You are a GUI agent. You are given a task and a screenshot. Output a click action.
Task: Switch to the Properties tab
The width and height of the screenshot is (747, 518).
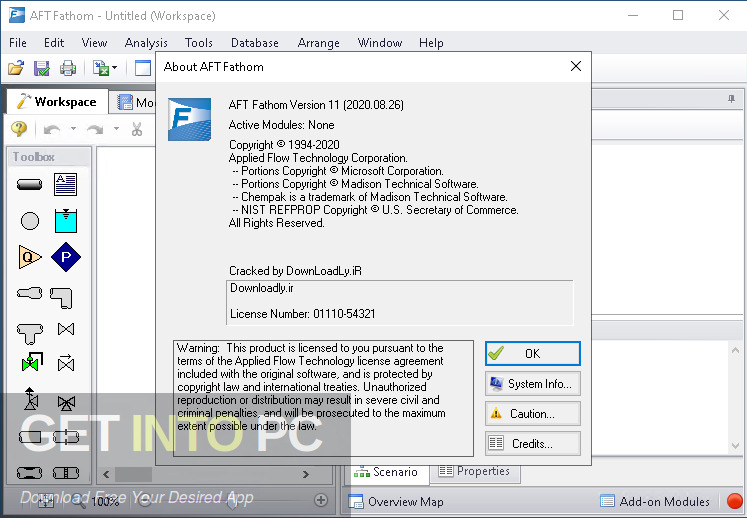tap(474, 471)
